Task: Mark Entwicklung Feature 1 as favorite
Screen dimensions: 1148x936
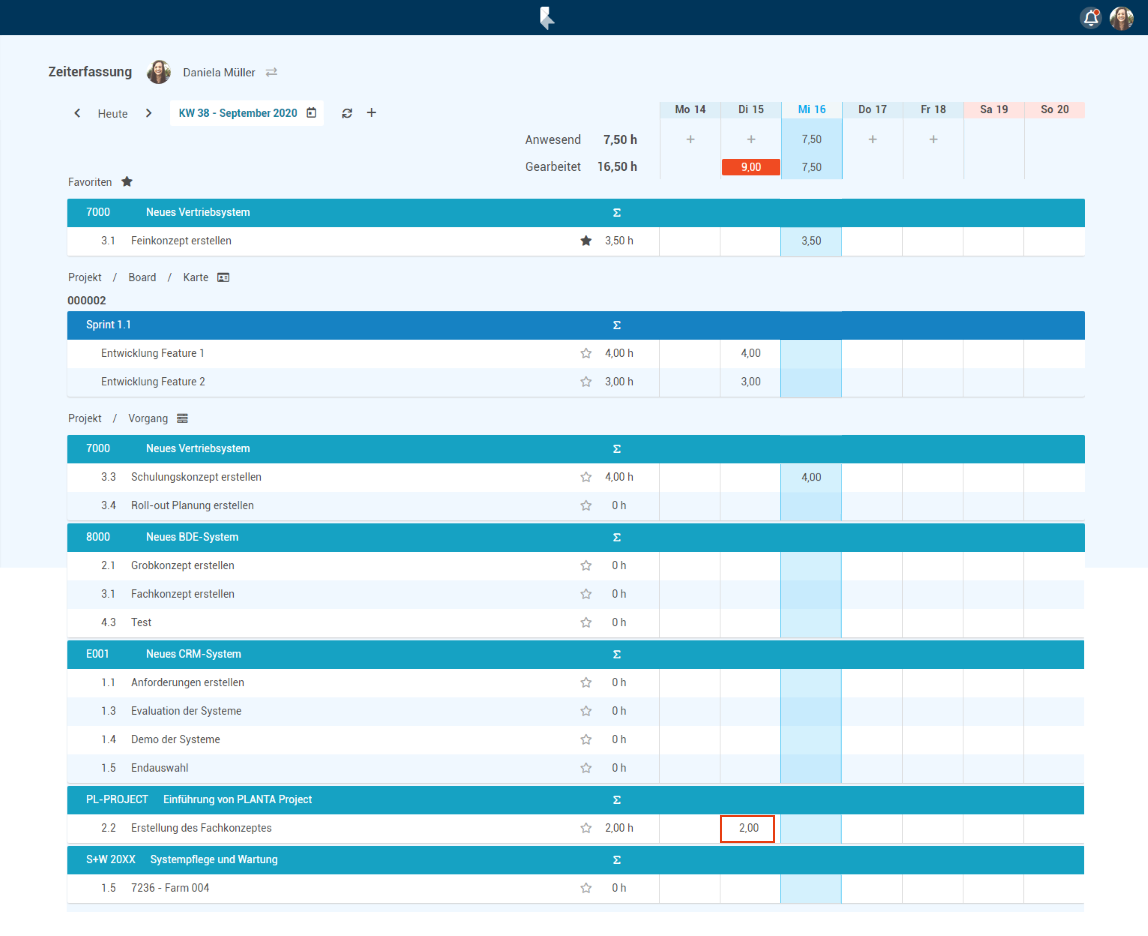Action: [x=586, y=353]
